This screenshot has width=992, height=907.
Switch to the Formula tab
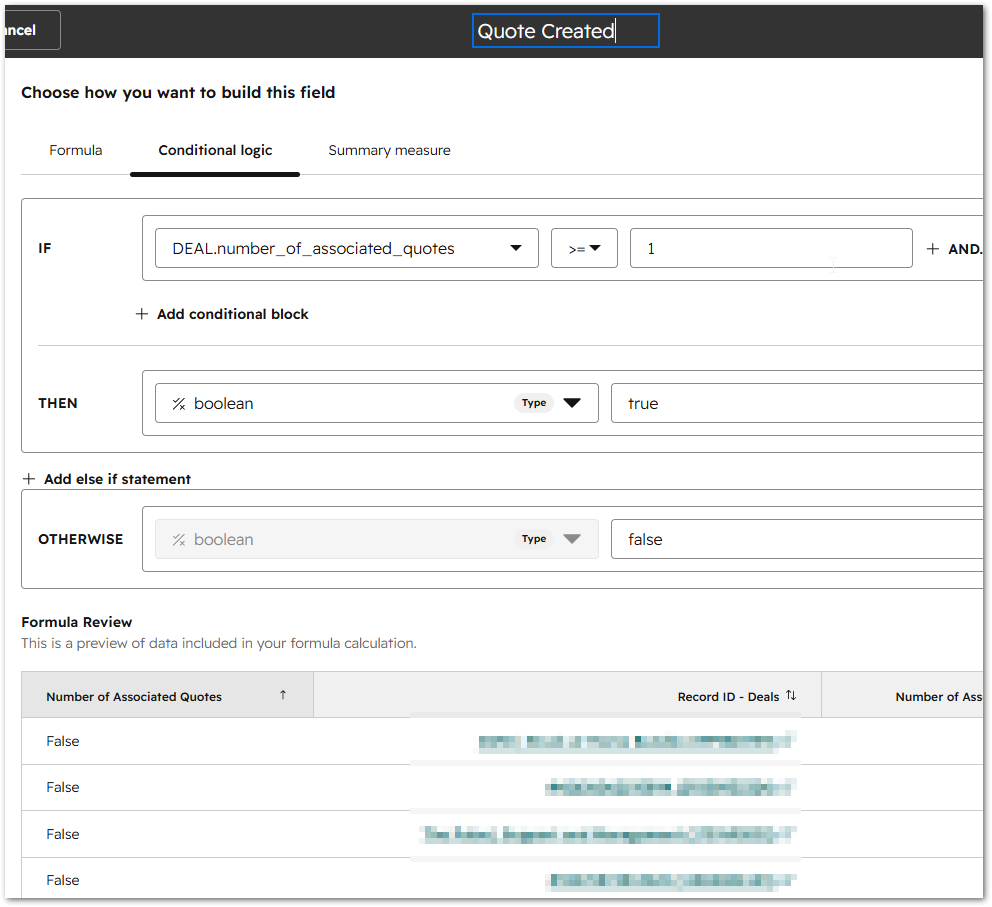coord(76,151)
